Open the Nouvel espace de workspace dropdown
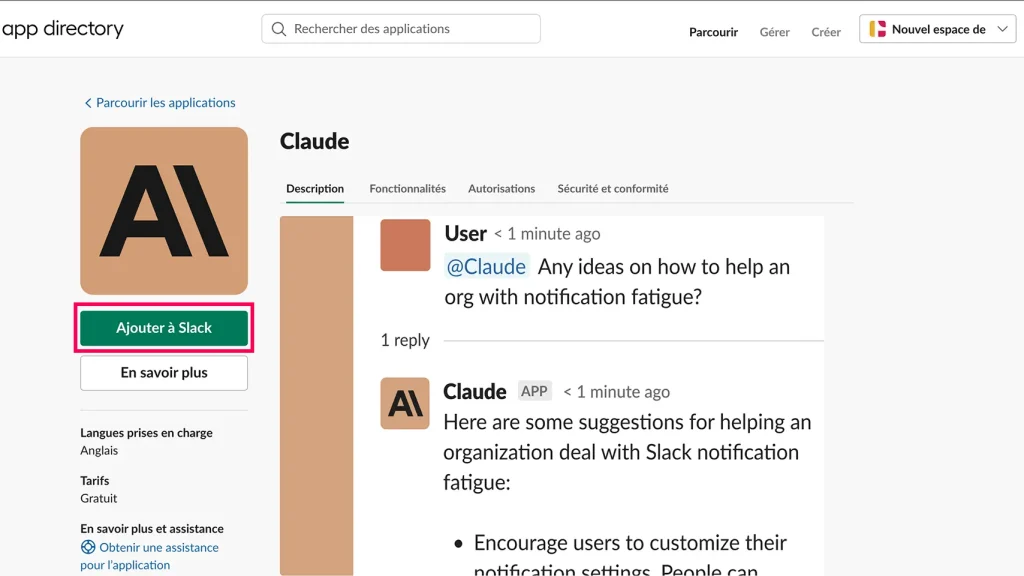The width and height of the screenshot is (1024, 576). [935, 28]
